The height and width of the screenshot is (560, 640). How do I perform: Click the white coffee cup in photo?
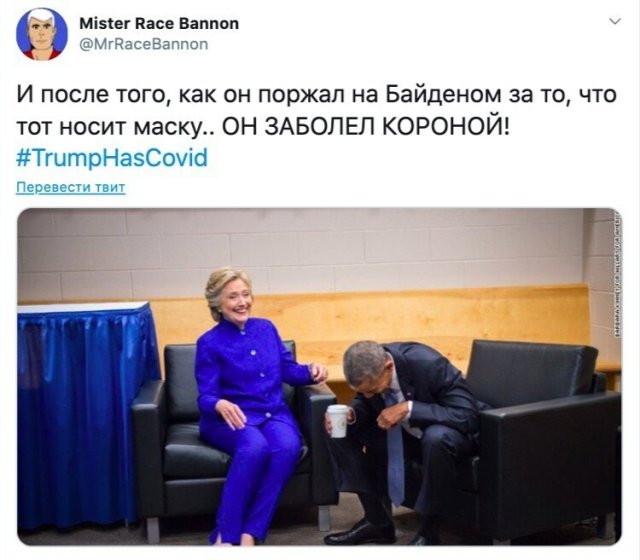tap(338, 421)
